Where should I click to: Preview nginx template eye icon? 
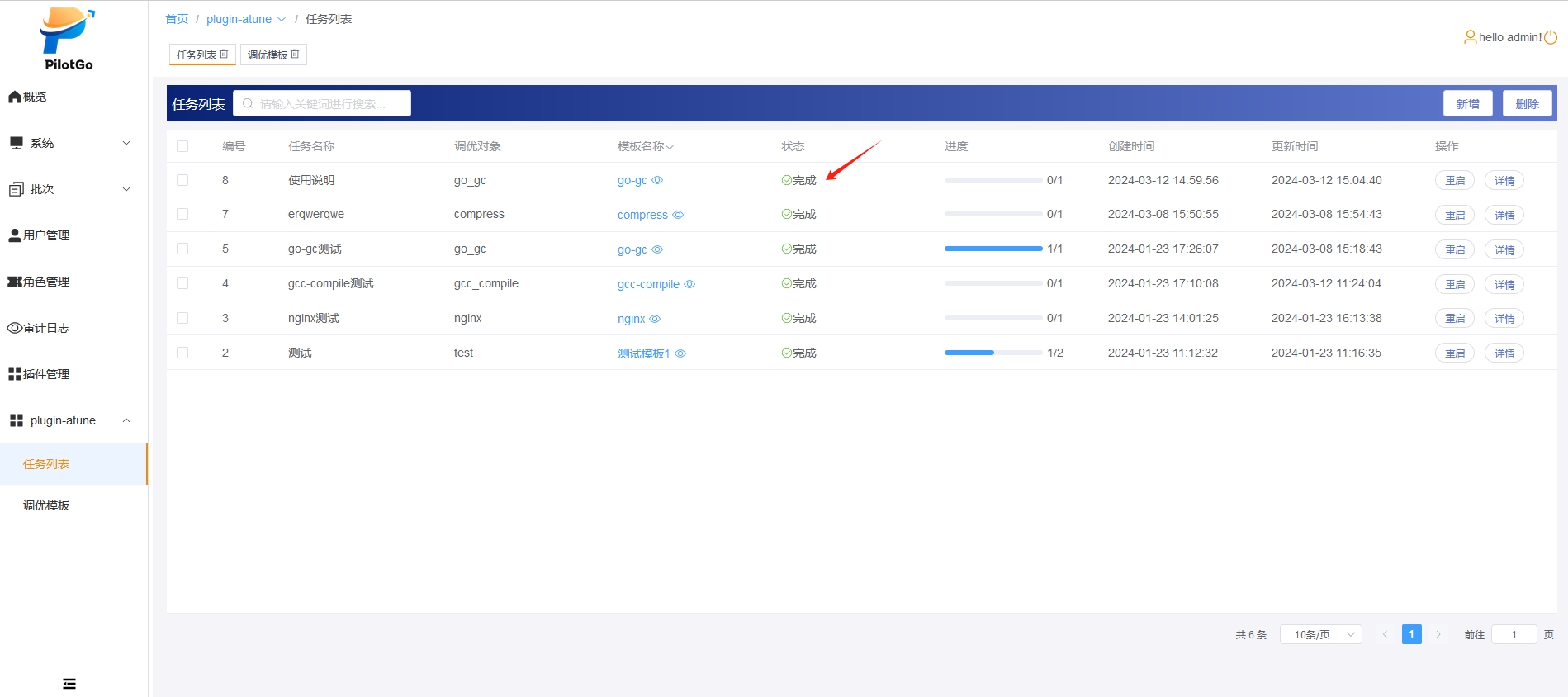655,319
